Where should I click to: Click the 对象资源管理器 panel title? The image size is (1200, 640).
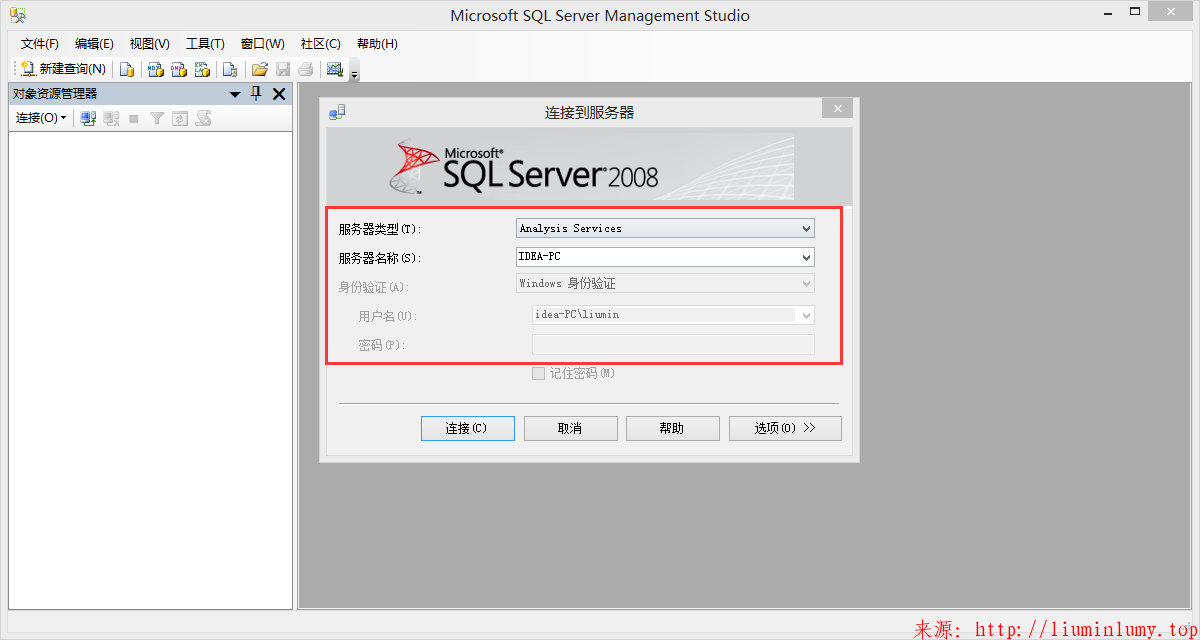click(x=55, y=94)
